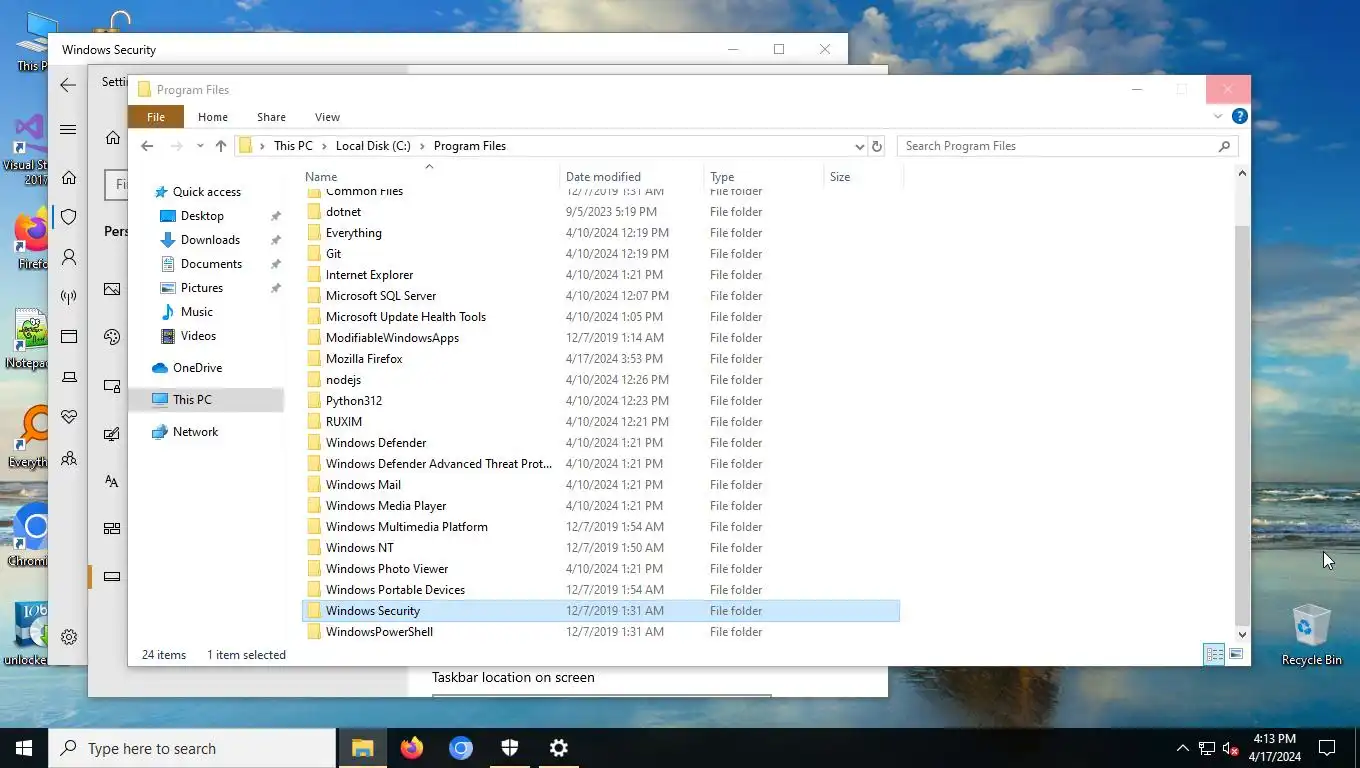This screenshot has height=768, width=1360.
Task: Switch to details view layout icon
Action: click(1215, 655)
